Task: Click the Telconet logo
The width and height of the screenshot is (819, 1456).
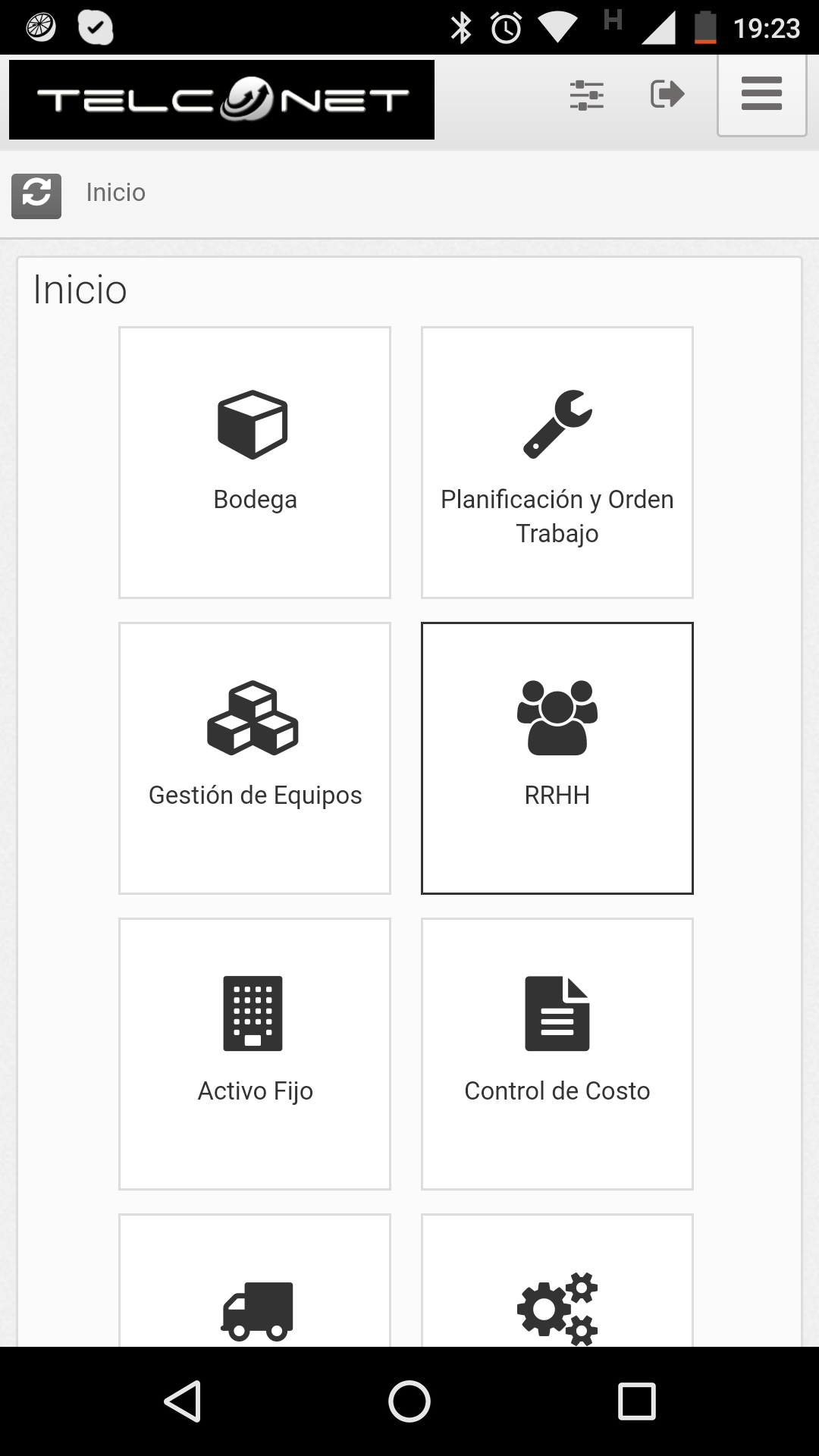Action: click(221, 99)
